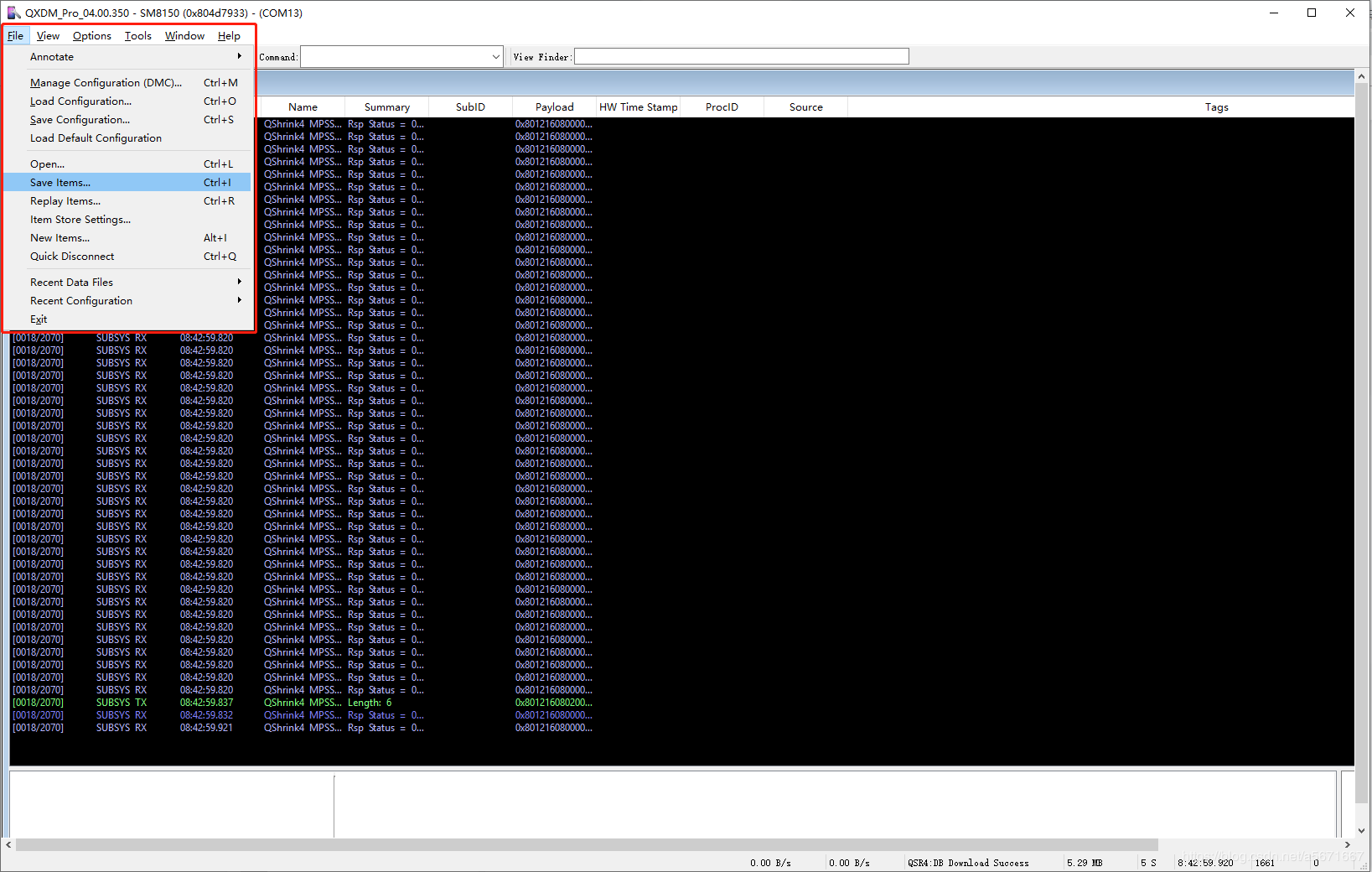1372x872 pixels.
Task: Click the horizontal scrollbar right arrow
Action: point(1348,844)
